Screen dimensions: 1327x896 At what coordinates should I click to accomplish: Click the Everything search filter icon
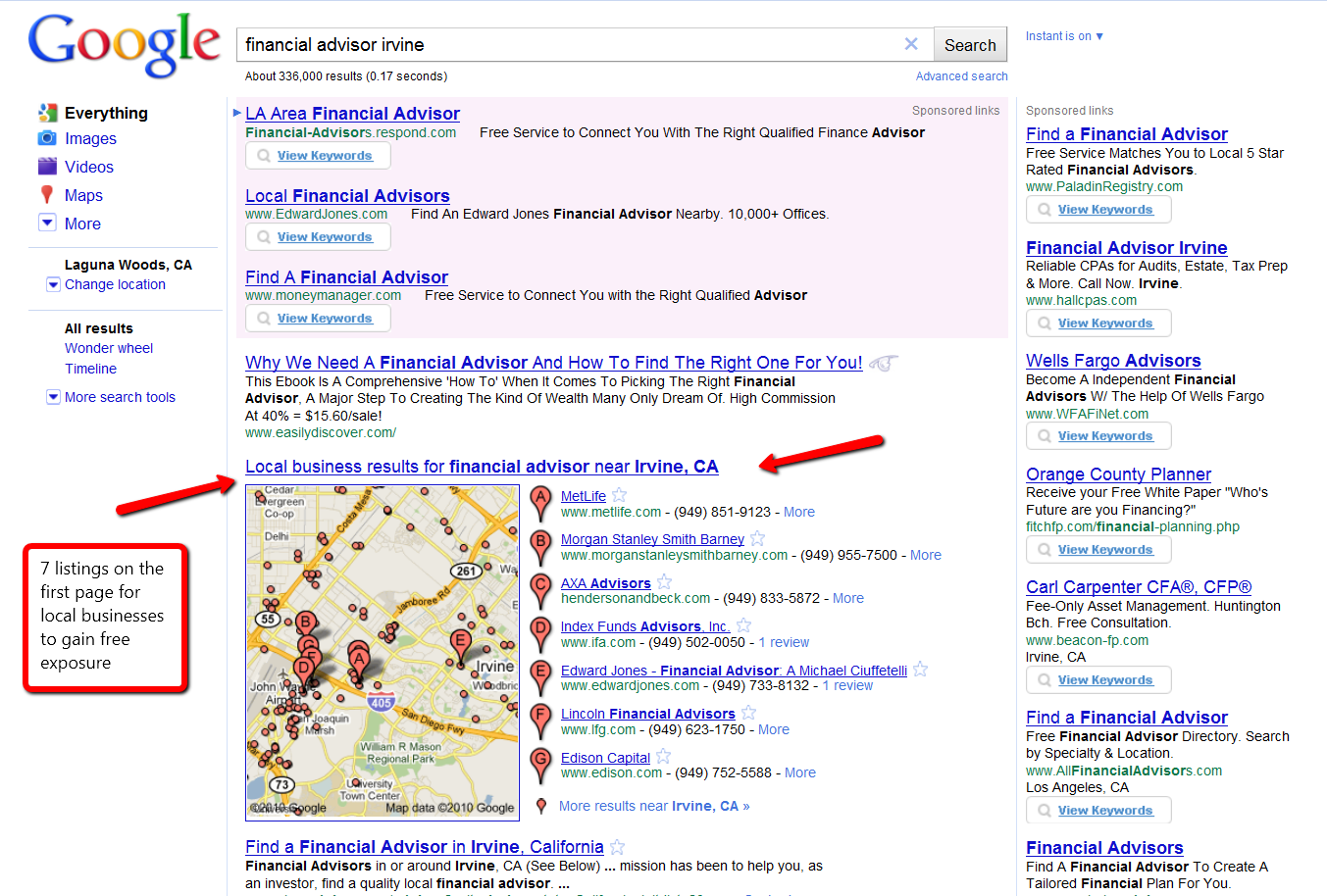coord(47,112)
